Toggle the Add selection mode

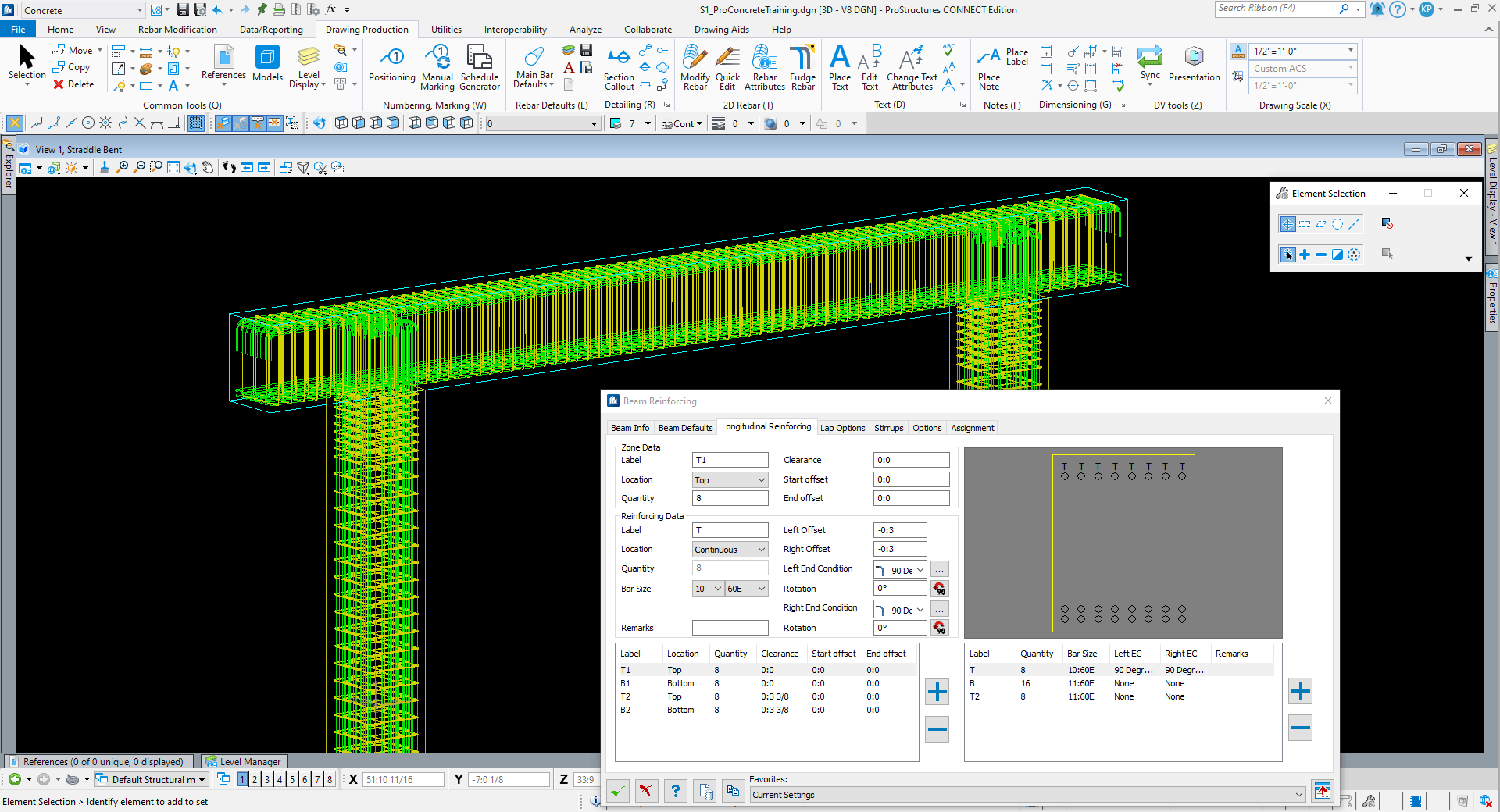[1305, 255]
